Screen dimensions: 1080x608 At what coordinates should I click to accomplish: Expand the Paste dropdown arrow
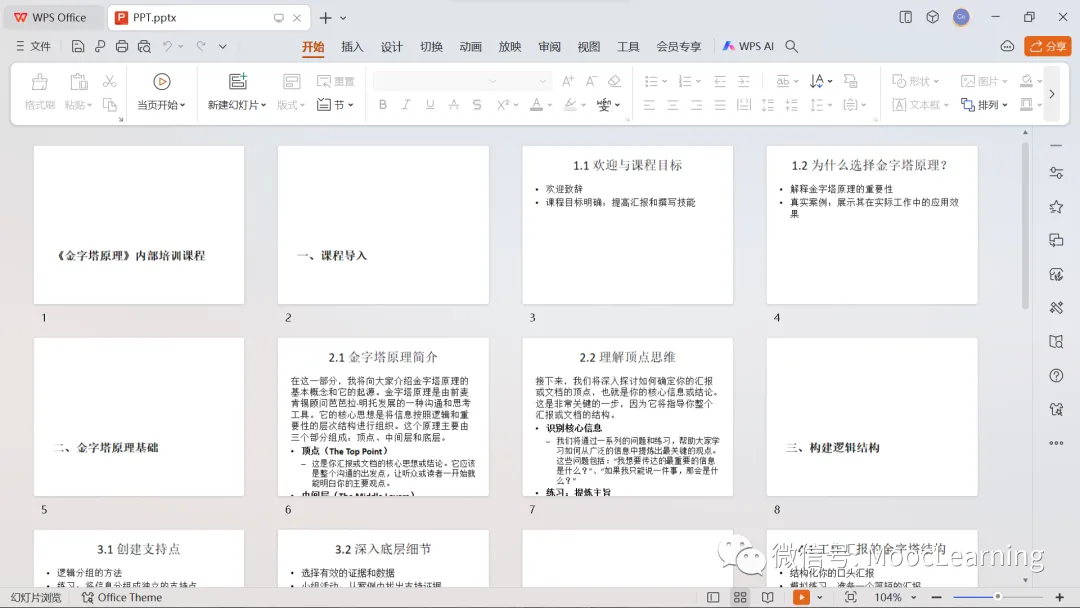pyautogui.click(x=90, y=105)
